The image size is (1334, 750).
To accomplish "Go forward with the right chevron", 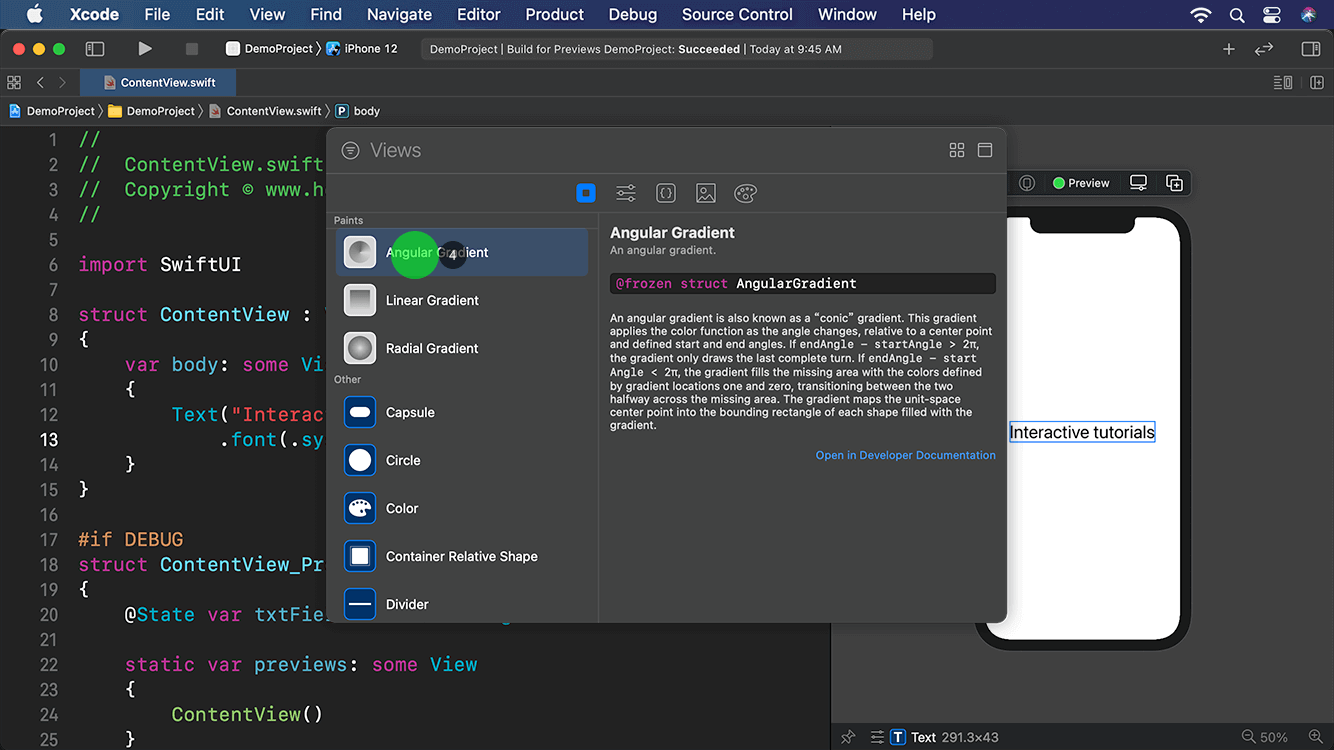I will point(62,83).
